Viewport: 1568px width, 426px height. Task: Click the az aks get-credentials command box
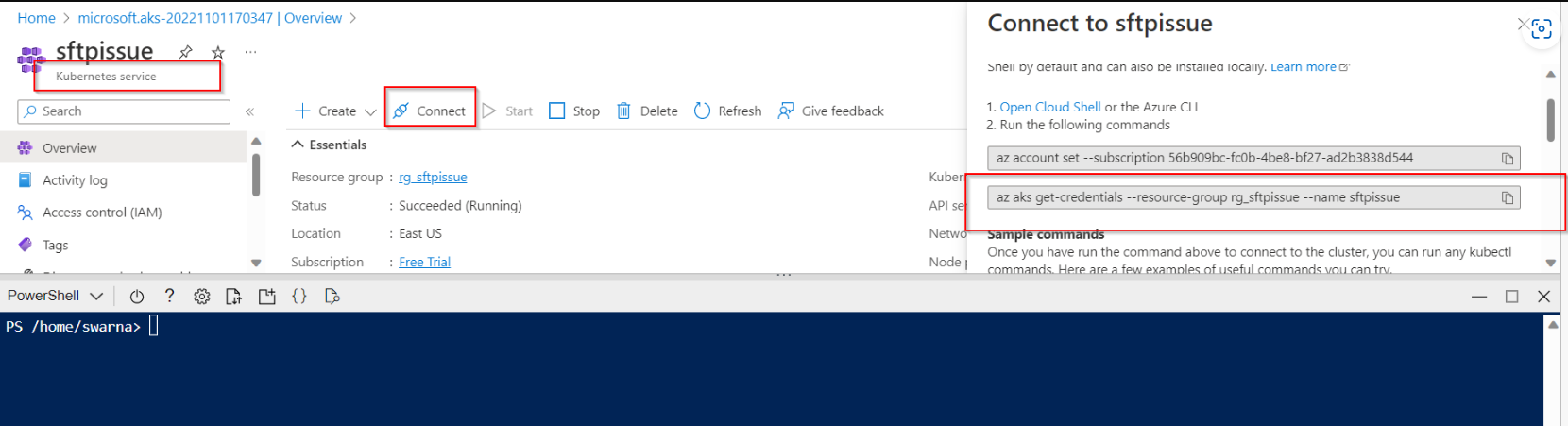coord(1253,197)
